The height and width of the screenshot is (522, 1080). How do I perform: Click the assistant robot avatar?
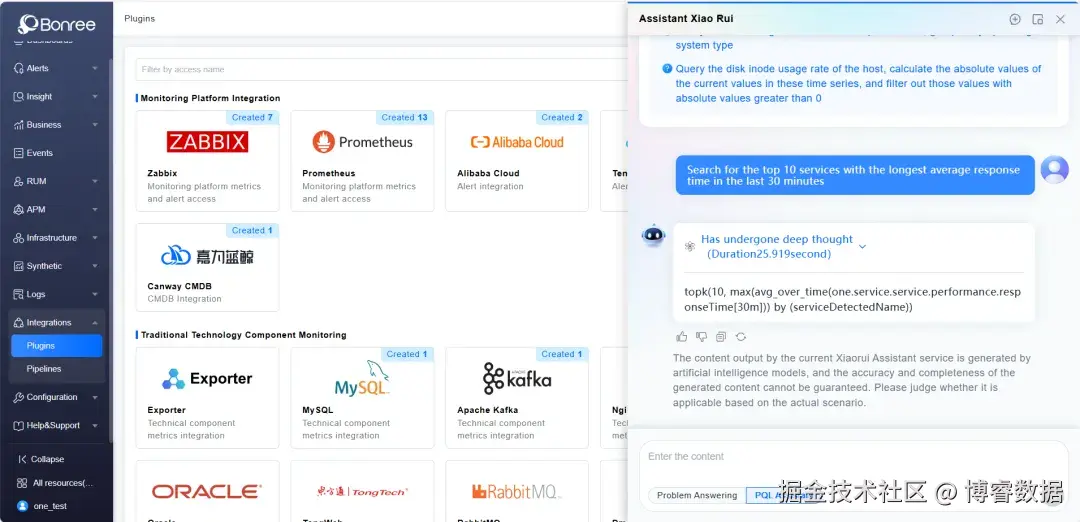pos(653,236)
